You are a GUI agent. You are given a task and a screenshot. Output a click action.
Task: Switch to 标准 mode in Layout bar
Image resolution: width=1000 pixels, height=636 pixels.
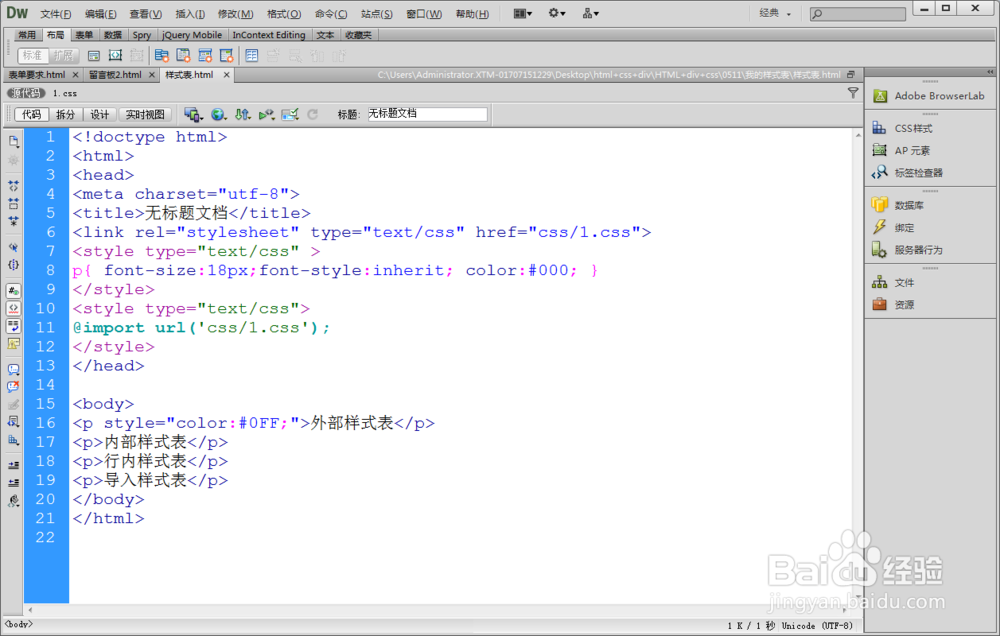[x=33, y=56]
